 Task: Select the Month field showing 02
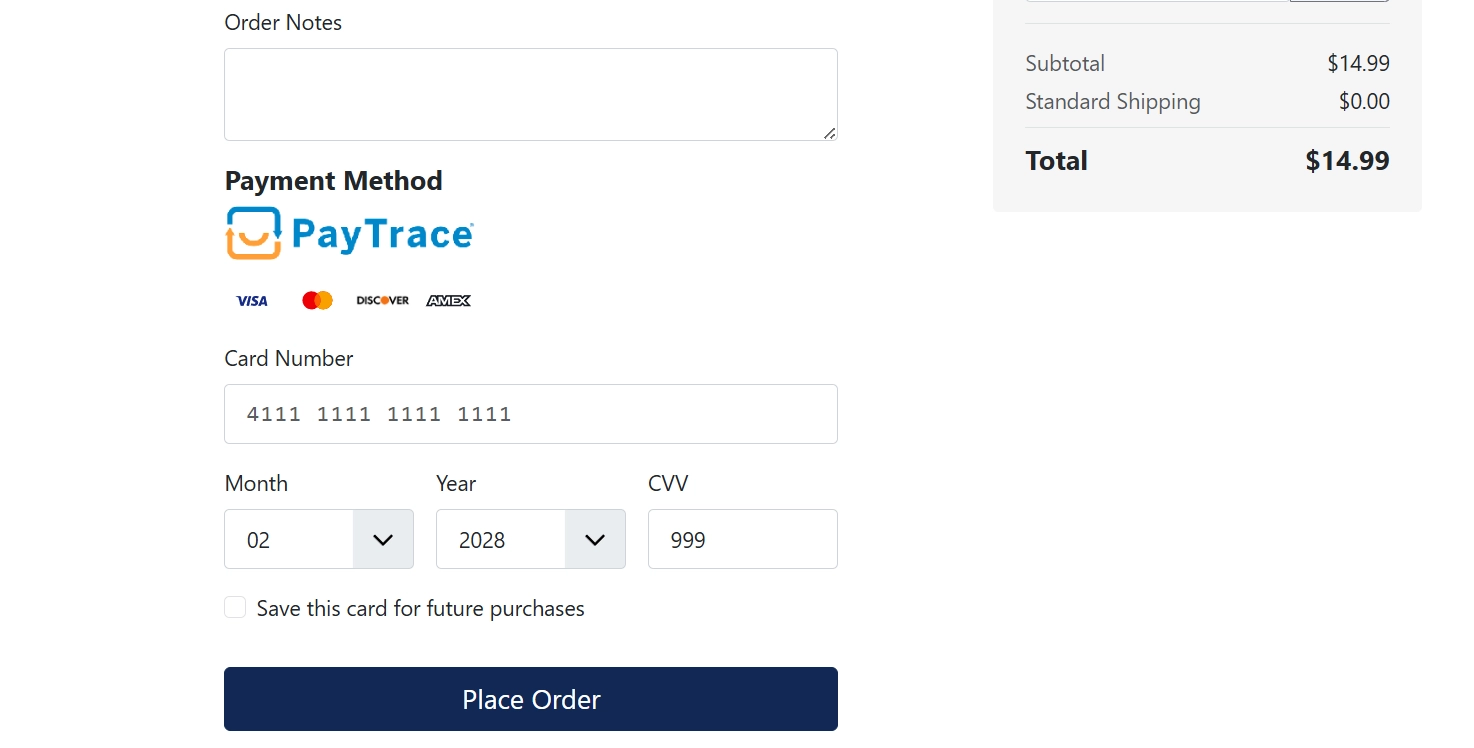[319, 539]
